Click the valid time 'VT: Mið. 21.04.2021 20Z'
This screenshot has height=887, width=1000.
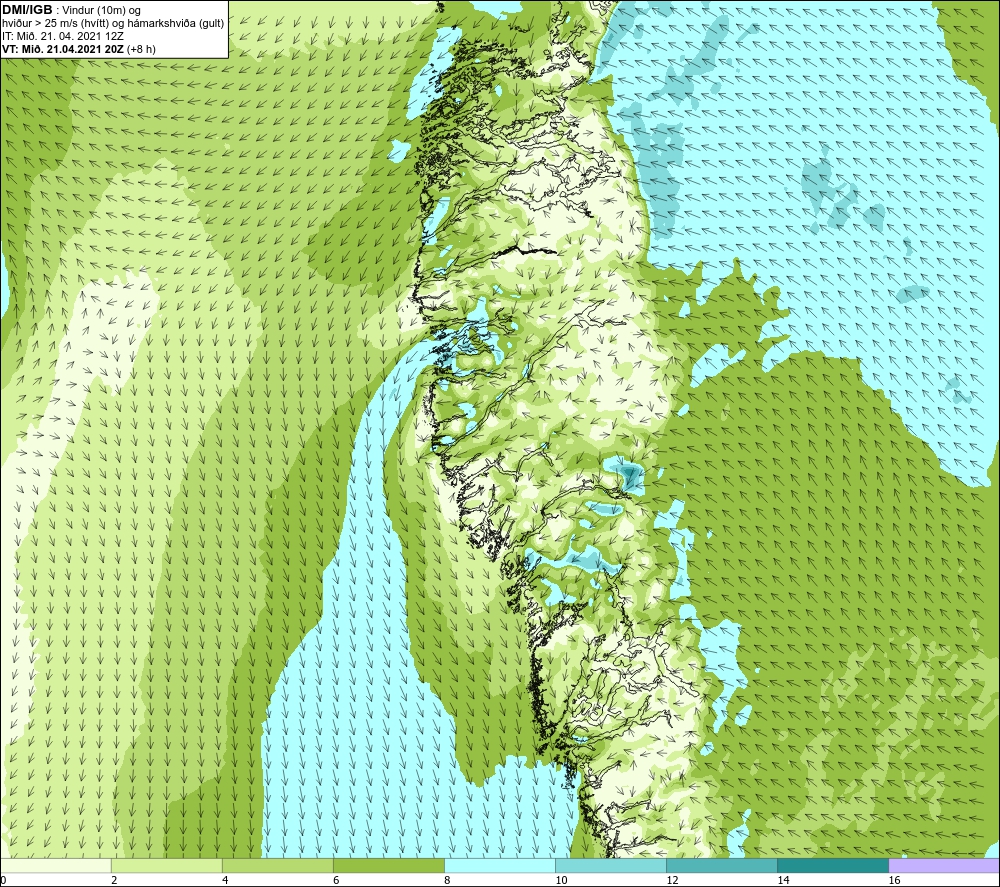click(63, 49)
